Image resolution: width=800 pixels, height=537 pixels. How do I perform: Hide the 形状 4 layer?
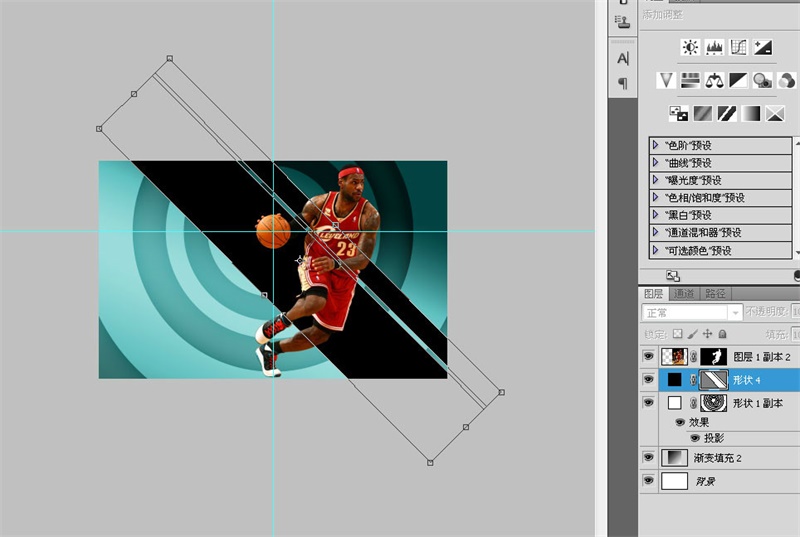click(x=648, y=380)
